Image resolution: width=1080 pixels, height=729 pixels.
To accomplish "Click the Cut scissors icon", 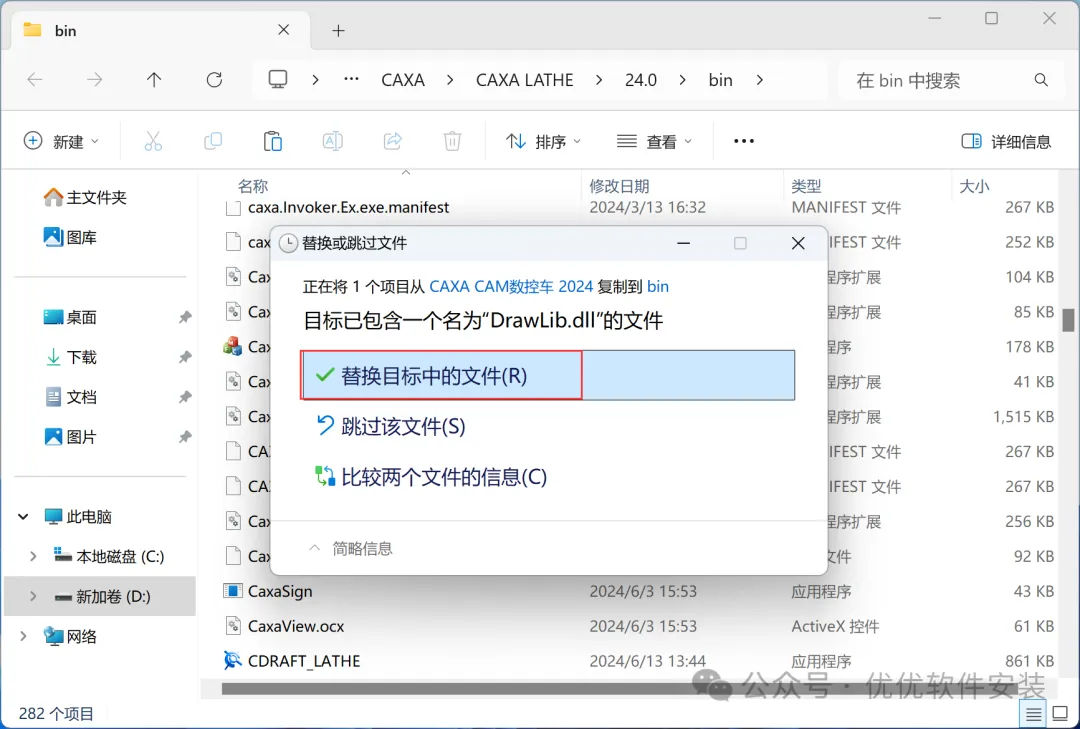I will pos(153,141).
